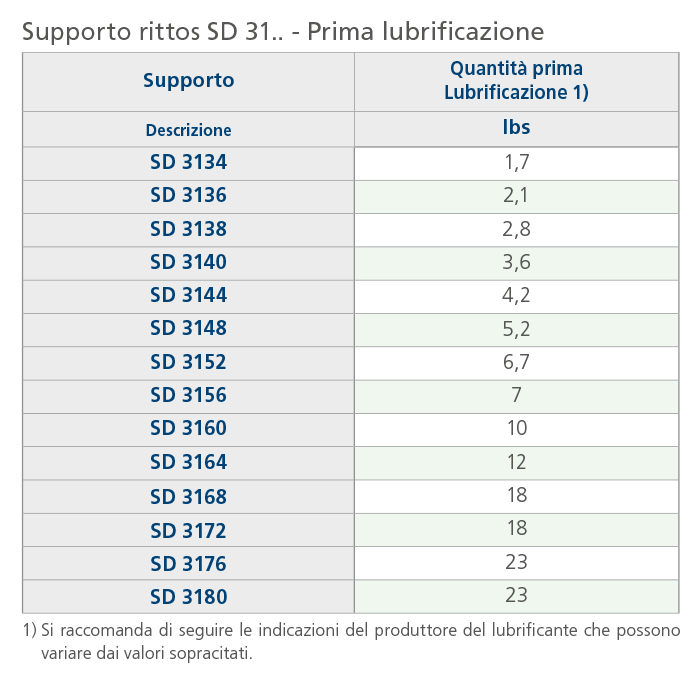Click the quantity value in the SD 3180 row

[516, 596]
